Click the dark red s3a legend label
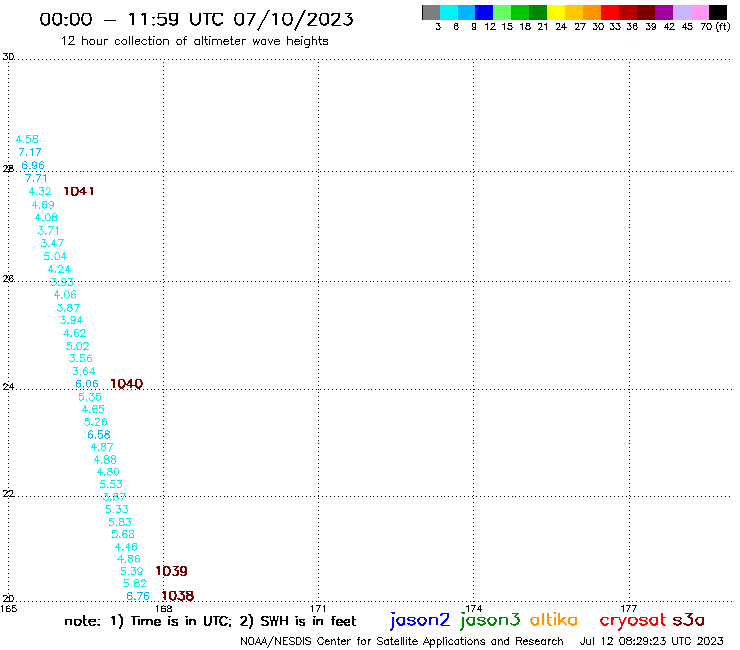Screen dimensions: 740x650 click(689, 620)
